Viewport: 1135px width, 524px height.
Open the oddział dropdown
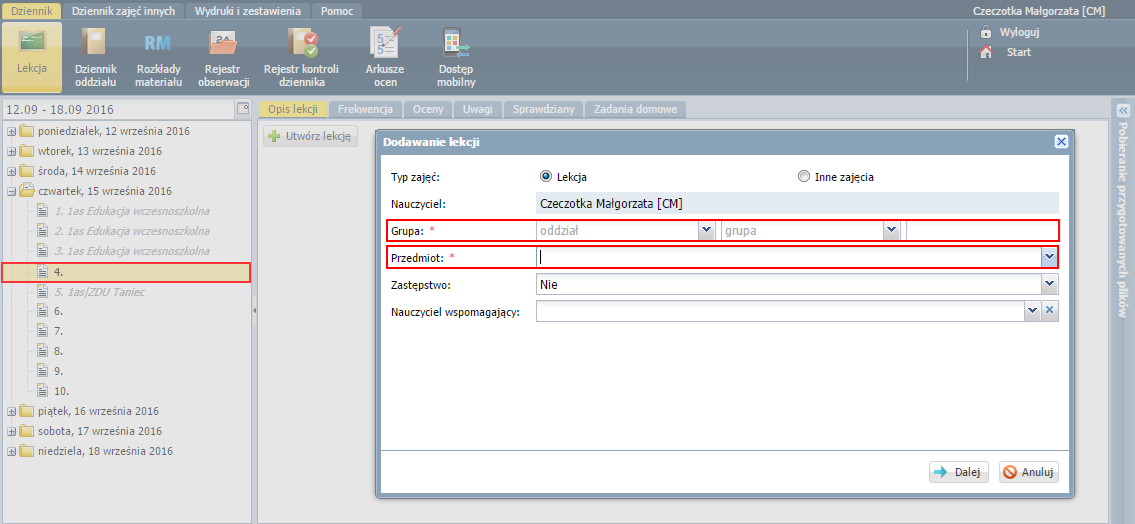click(x=706, y=230)
